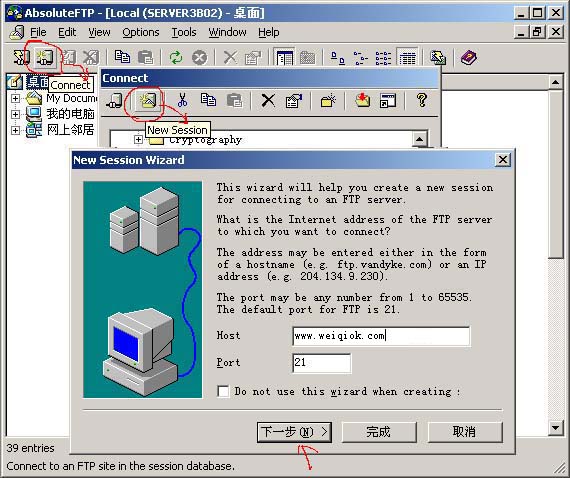
Task: Click the Port number input field
Action: point(322,363)
